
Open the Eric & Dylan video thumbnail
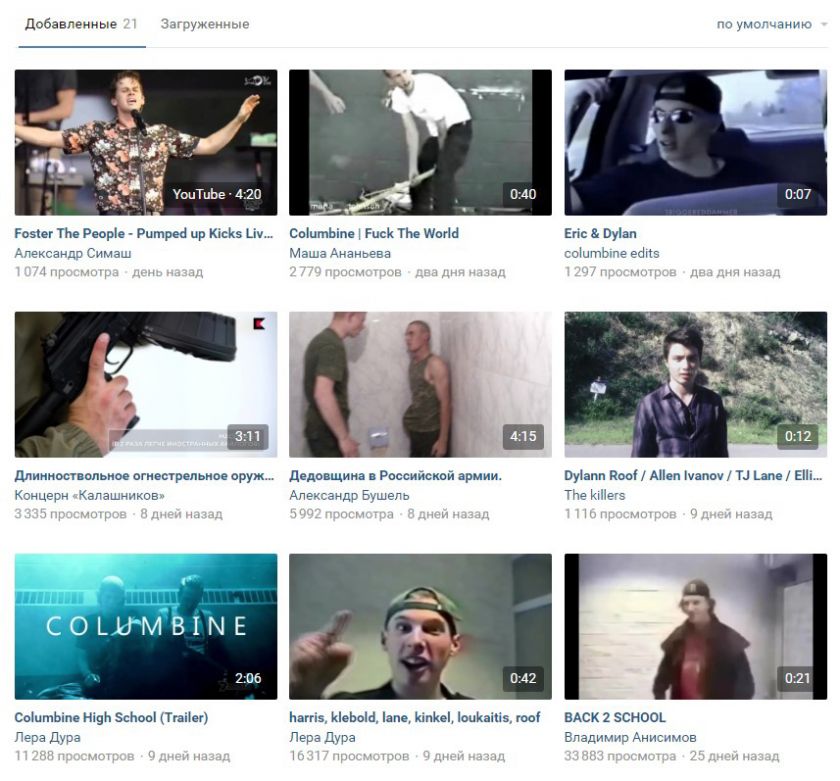click(x=695, y=142)
